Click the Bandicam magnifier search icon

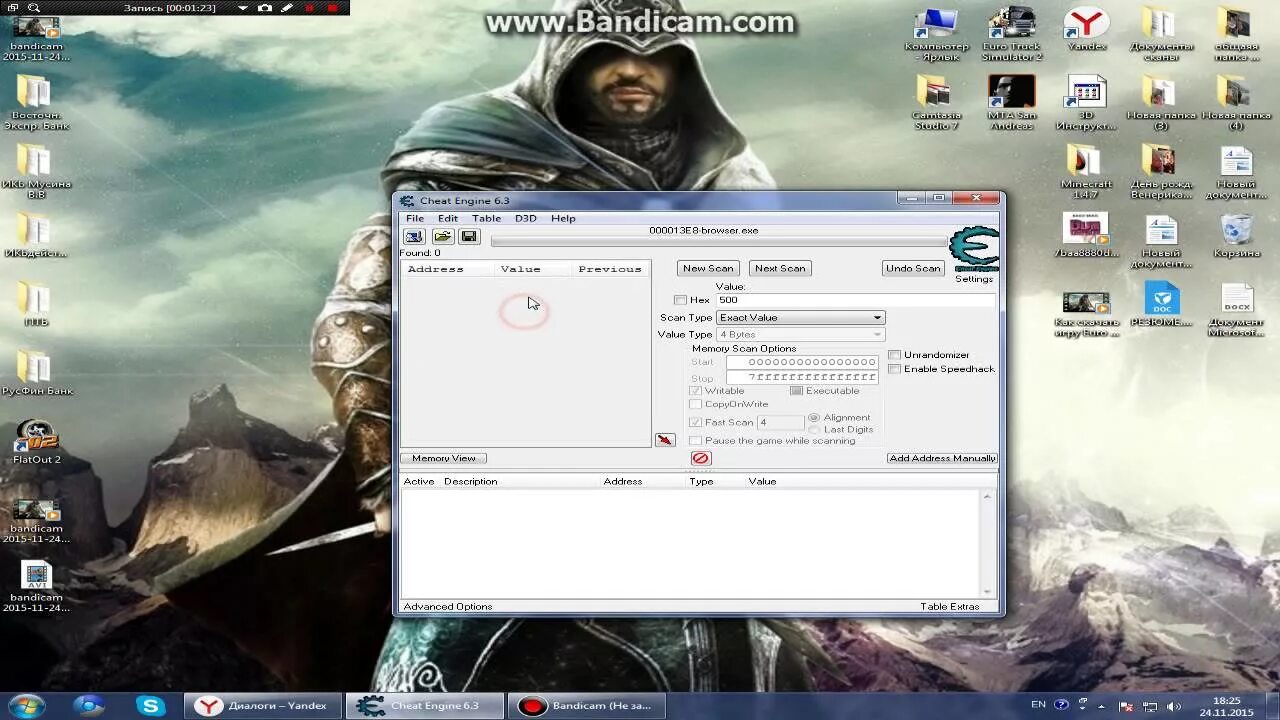coord(34,8)
